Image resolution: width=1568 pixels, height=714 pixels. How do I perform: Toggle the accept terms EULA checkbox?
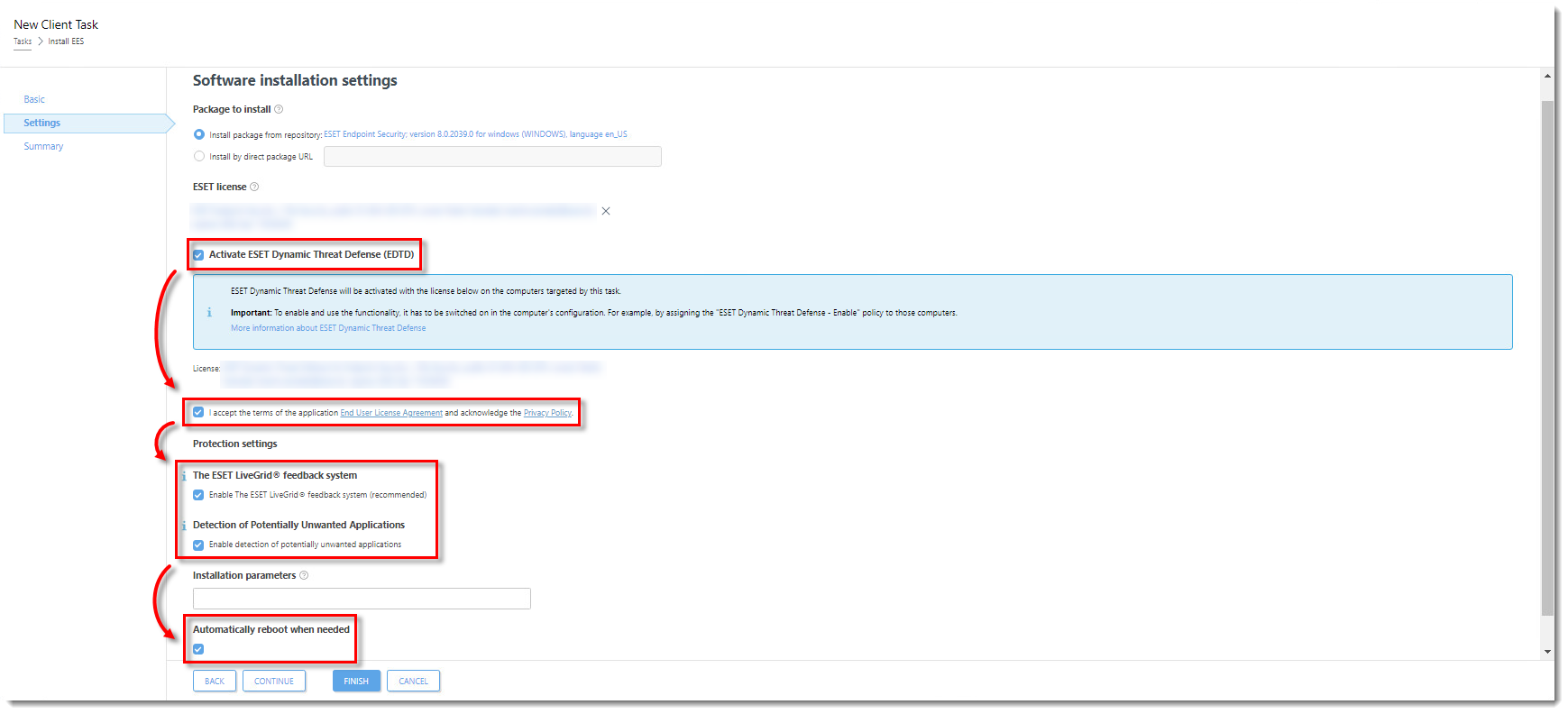(198, 412)
